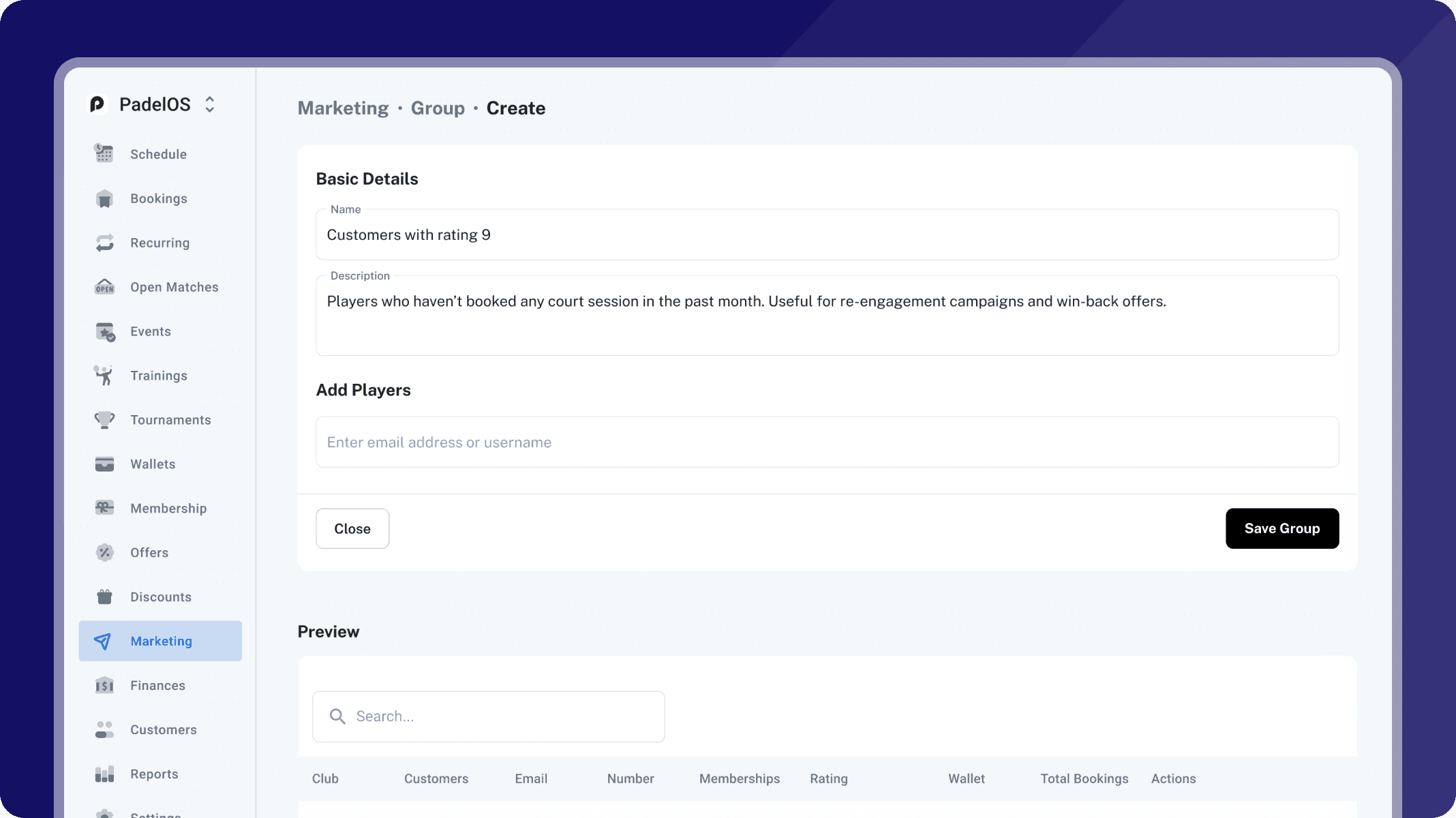The width and height of the screenshot is (1456, 818).
Task: Open the Customers menu item
Action: pos(163,729)
